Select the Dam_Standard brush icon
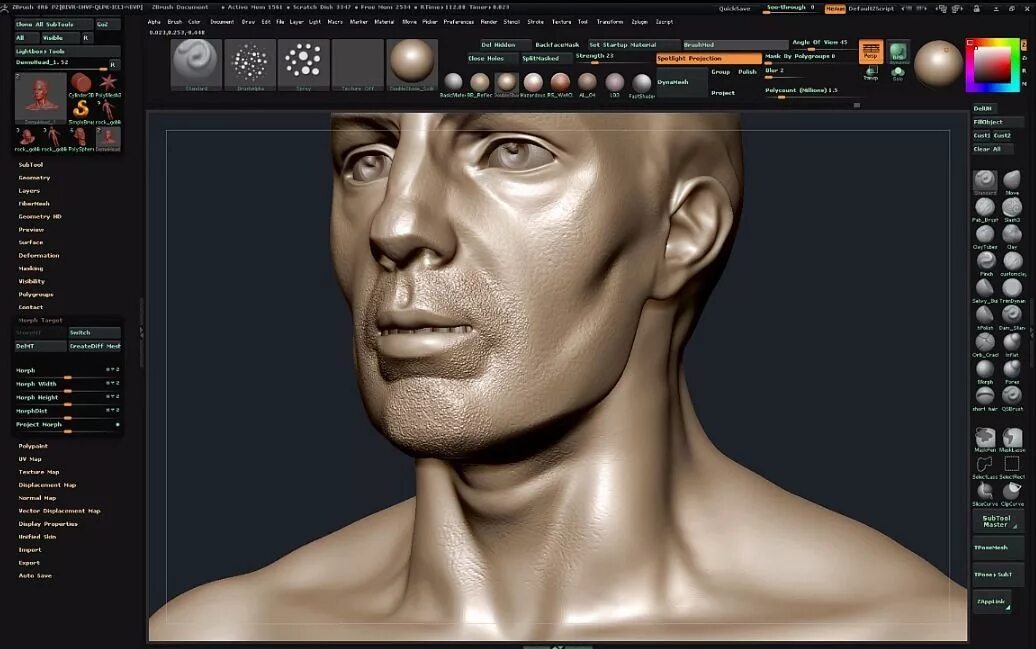The image size is (1036, 649). pos(1012,315)
